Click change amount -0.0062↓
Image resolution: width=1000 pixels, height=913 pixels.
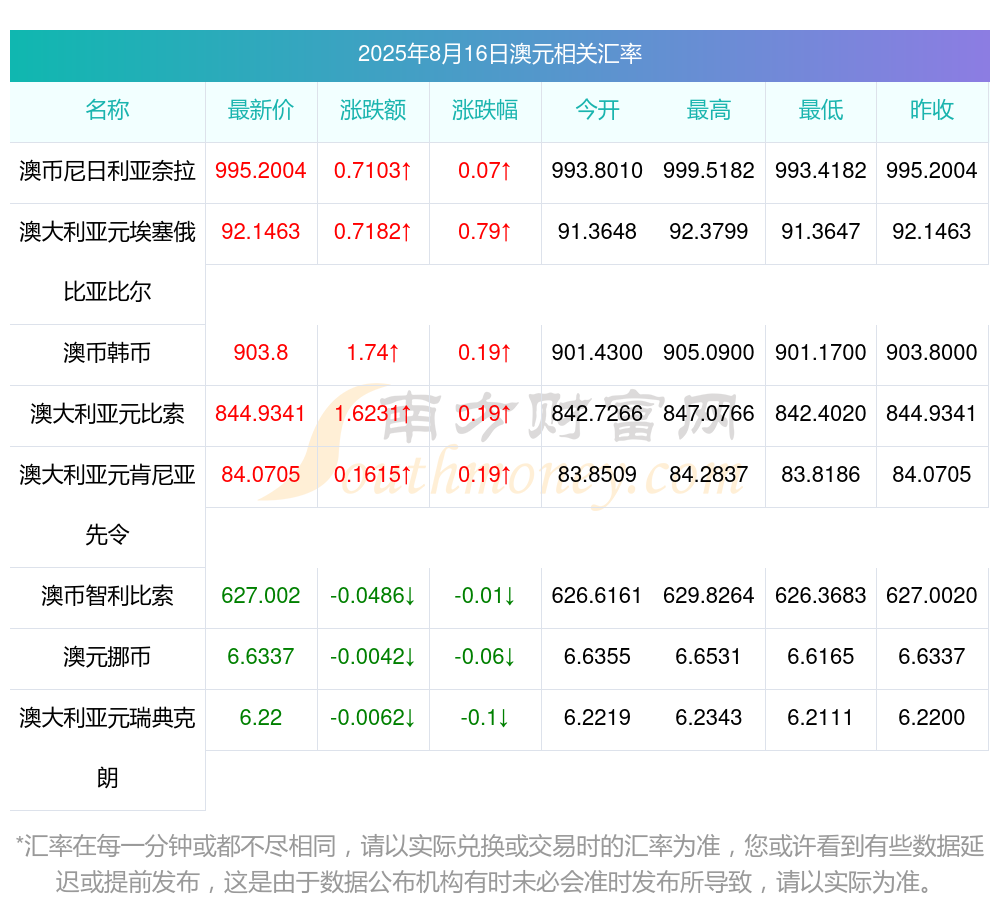pos(373,718)
